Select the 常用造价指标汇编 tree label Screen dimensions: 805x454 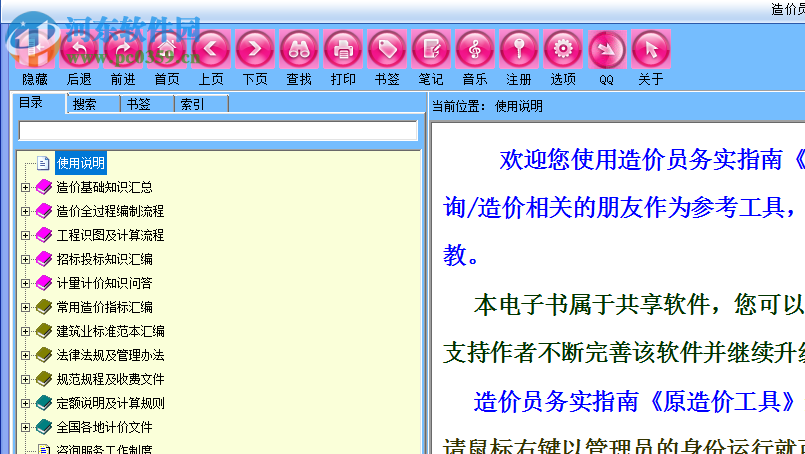pyautogui.click(x=104, y=307)
